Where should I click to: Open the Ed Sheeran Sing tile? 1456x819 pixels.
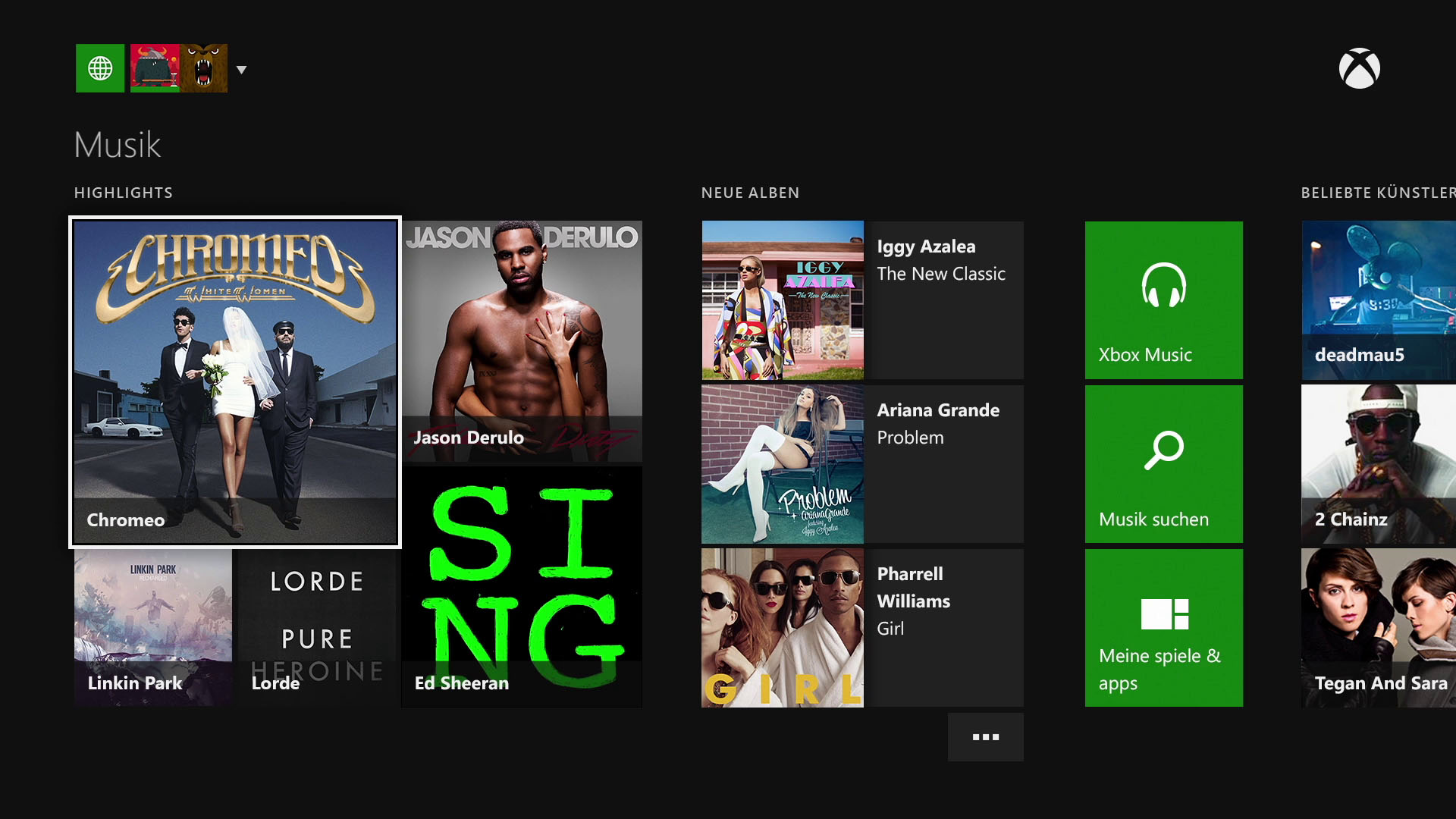click(x=522, y=587)
